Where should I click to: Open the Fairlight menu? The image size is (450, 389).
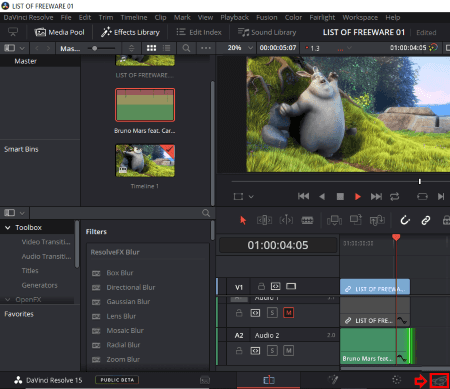(x=322, y=17)
